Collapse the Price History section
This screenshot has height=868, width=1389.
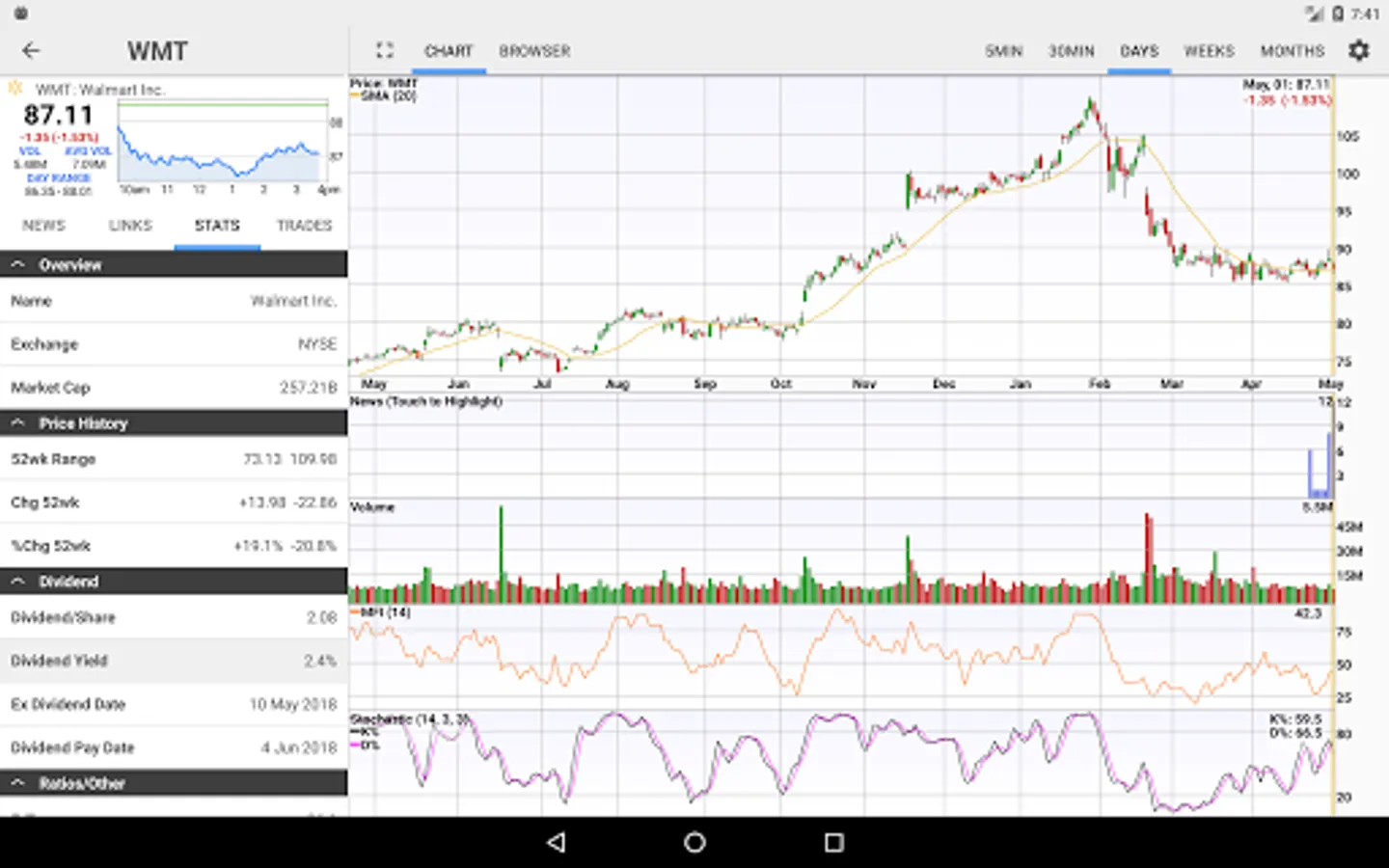pyautogui.click(x=174, y=422)
